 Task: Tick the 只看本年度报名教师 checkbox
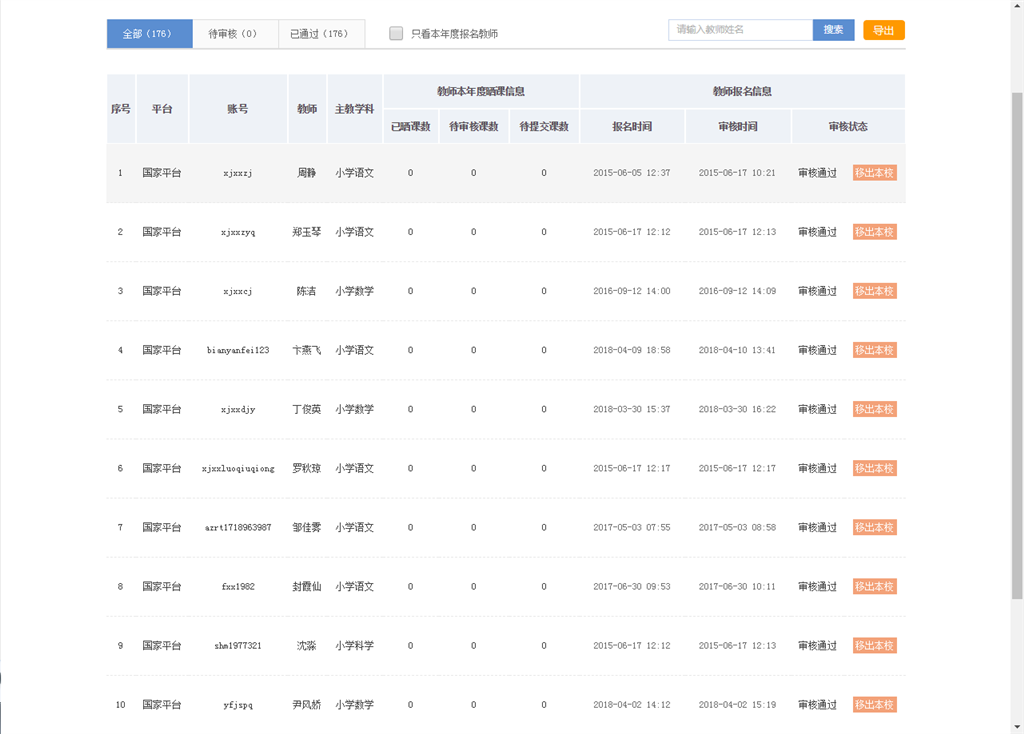click(x=396, y=33)
